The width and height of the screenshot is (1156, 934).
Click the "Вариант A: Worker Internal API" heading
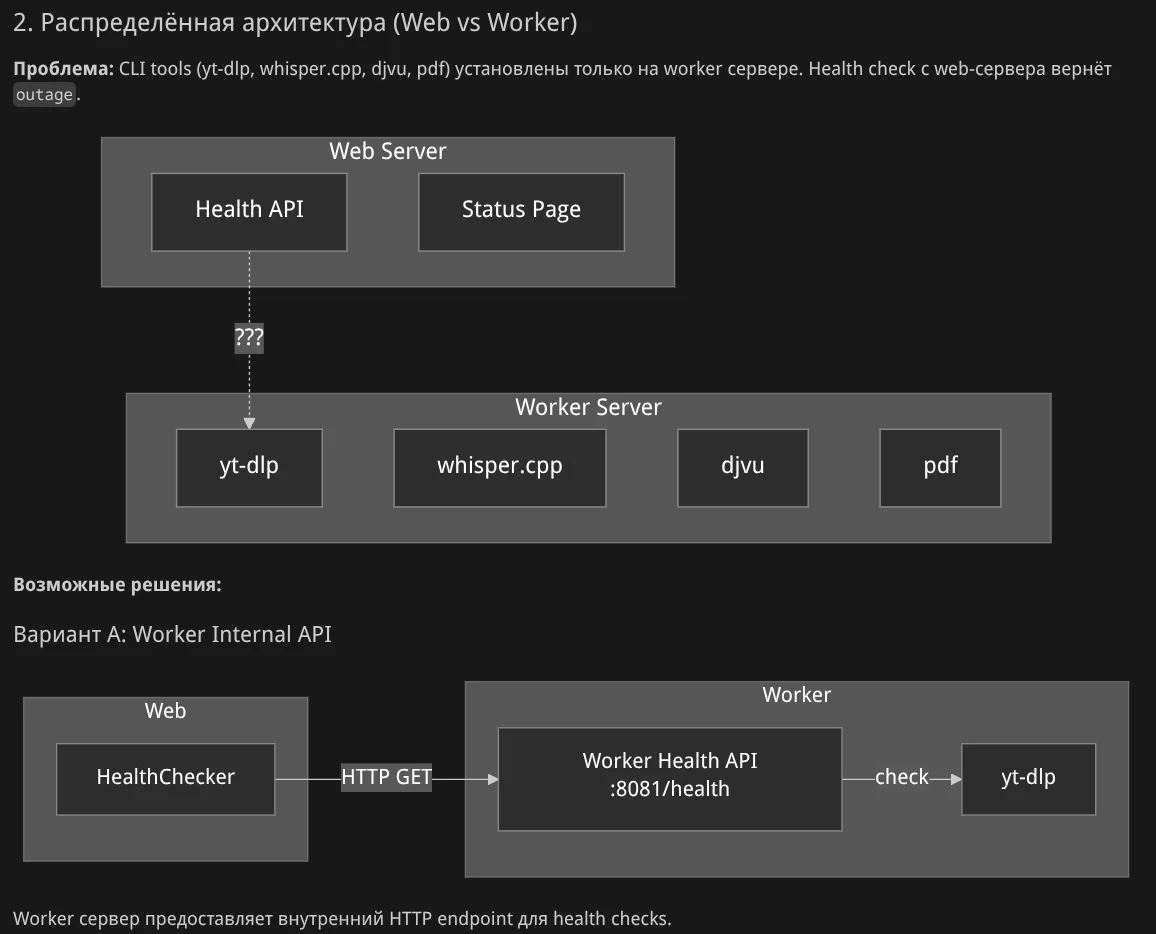[172, 635]
